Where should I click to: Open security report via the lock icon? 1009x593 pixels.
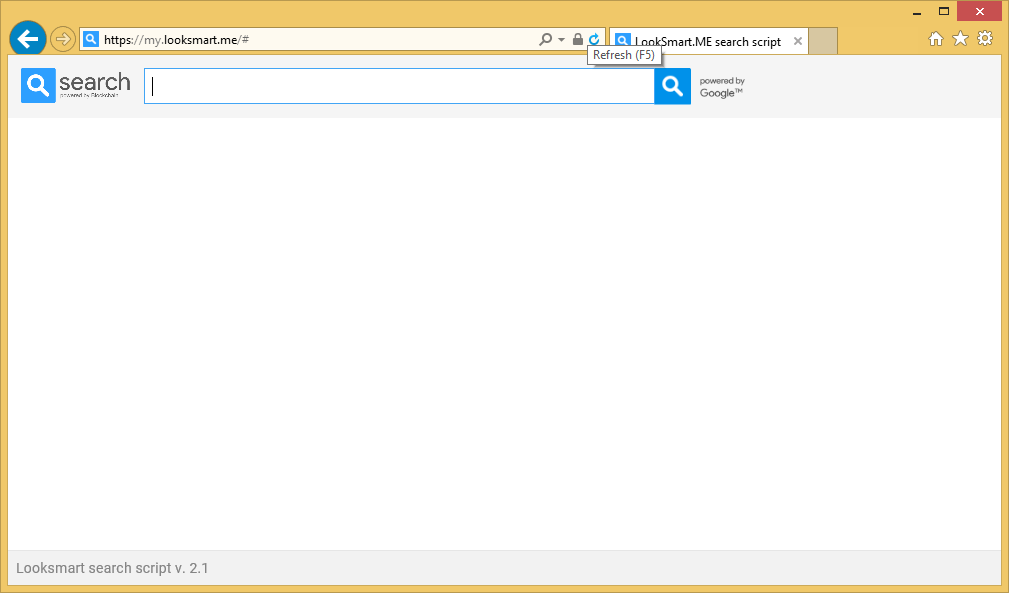(578, 39)
